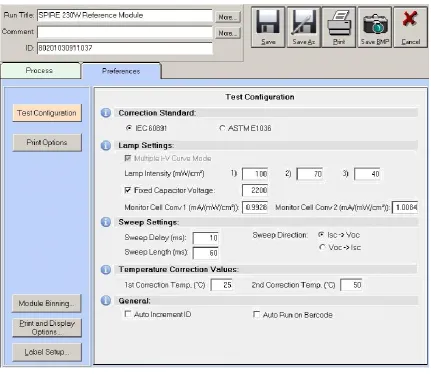Select the ASTM E1036 correction standard
The width and height of the screenshot is (431, 374).
pos(222,128)
